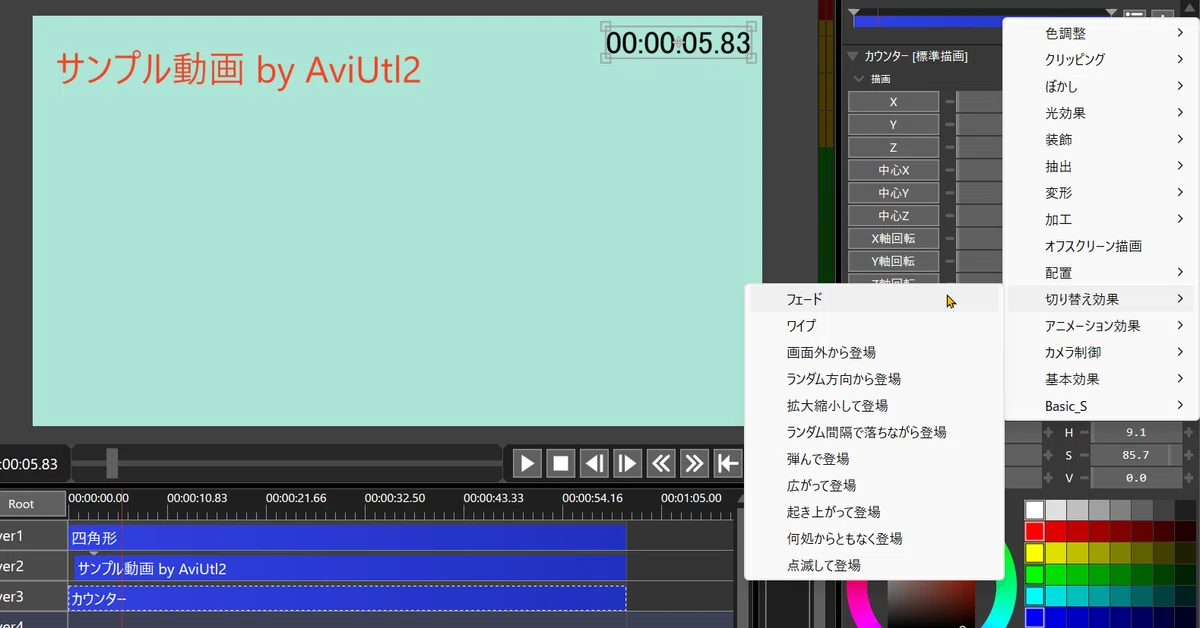This screenshot has height=628, width=1200.
Task: Open the 抽出 submenu
Action: click(1103, 166)
